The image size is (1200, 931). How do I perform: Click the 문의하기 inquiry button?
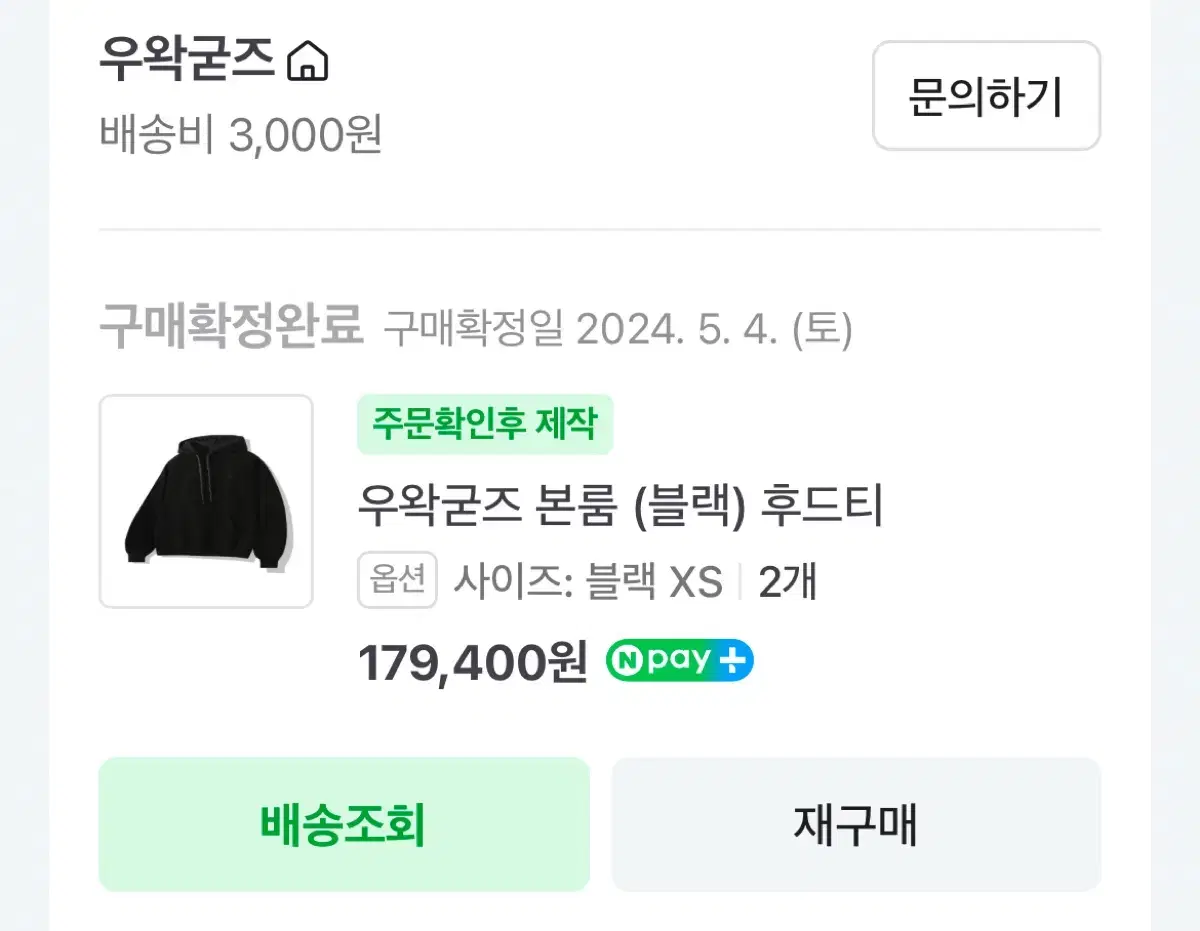tap(986, 96)
